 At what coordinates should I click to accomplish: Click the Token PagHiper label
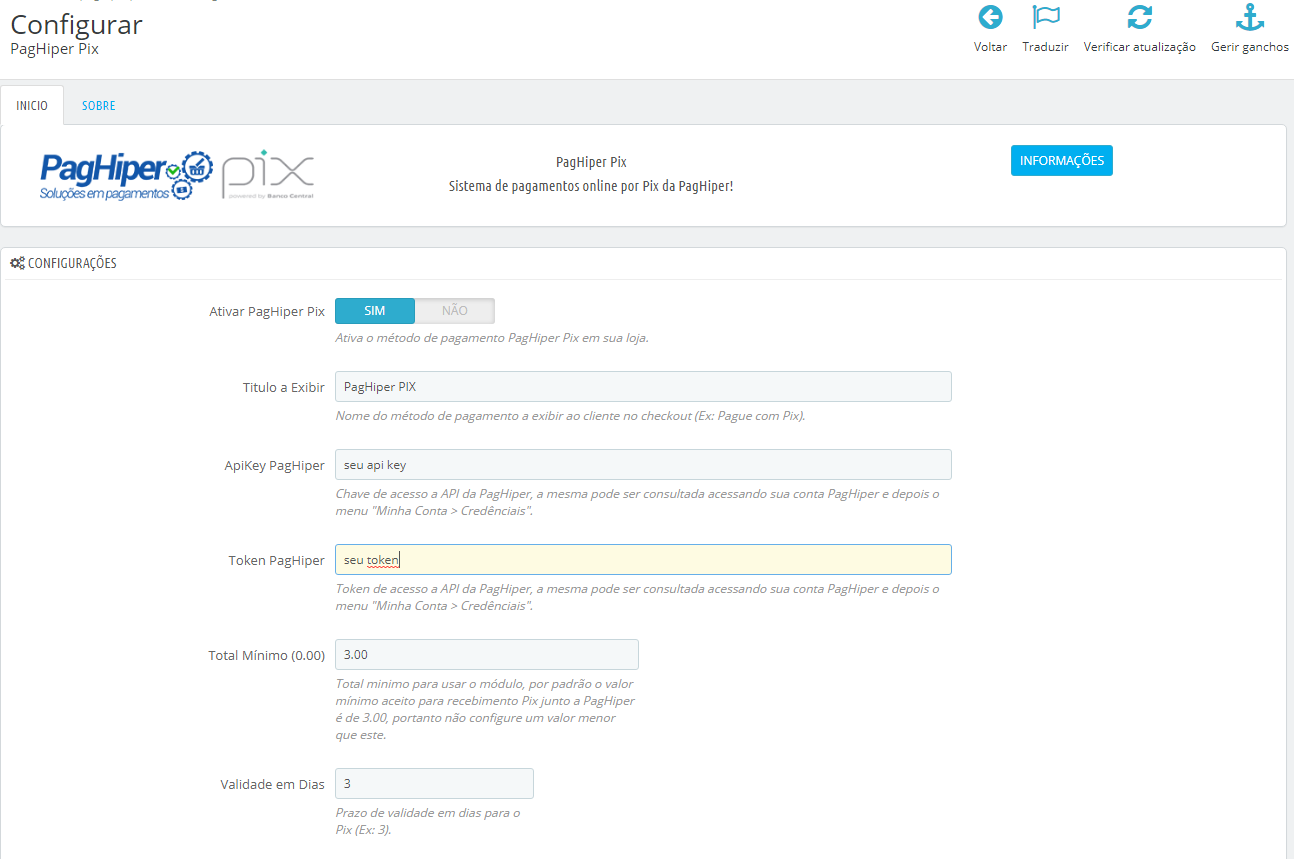pos(277,560)
